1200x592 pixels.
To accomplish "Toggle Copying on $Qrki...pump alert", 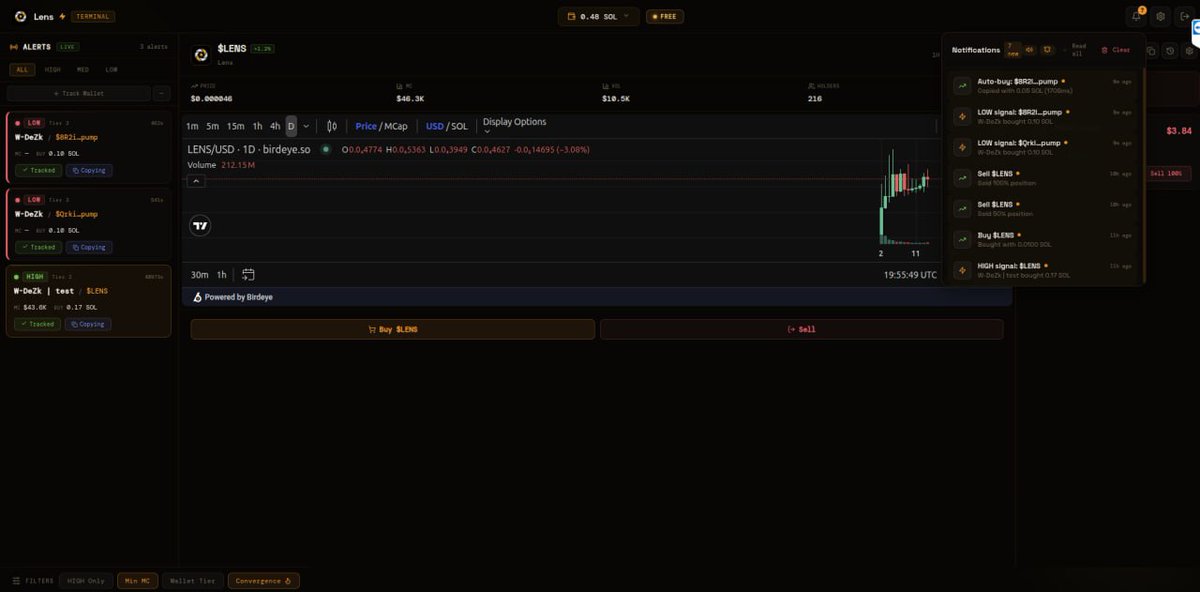I will coord(89,247).
